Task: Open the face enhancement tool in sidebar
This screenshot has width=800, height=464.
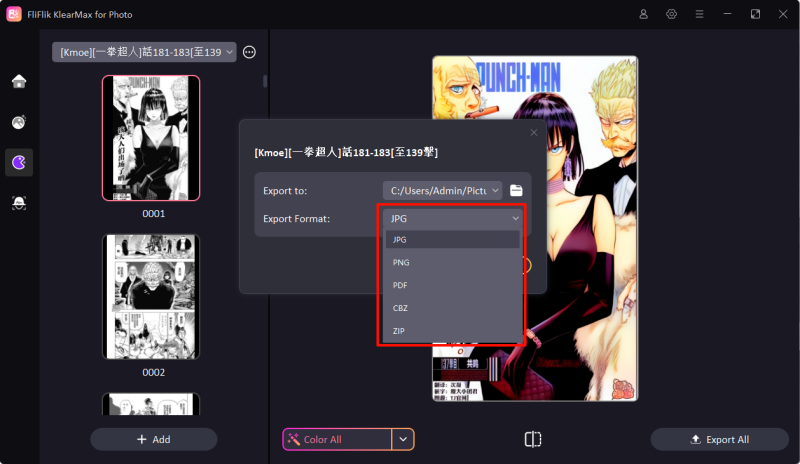Action: coord(19,203)
